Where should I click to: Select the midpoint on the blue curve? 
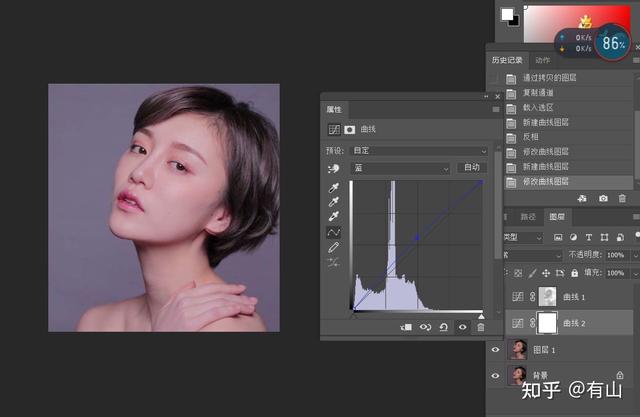tap(417, 237)
